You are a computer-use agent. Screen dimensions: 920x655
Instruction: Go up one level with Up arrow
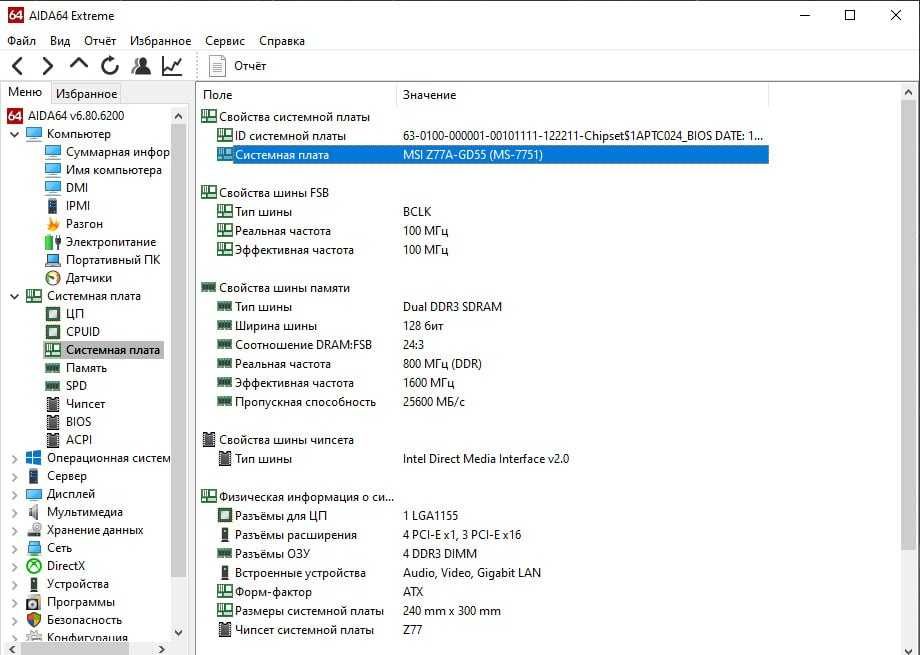coord(79,63)
